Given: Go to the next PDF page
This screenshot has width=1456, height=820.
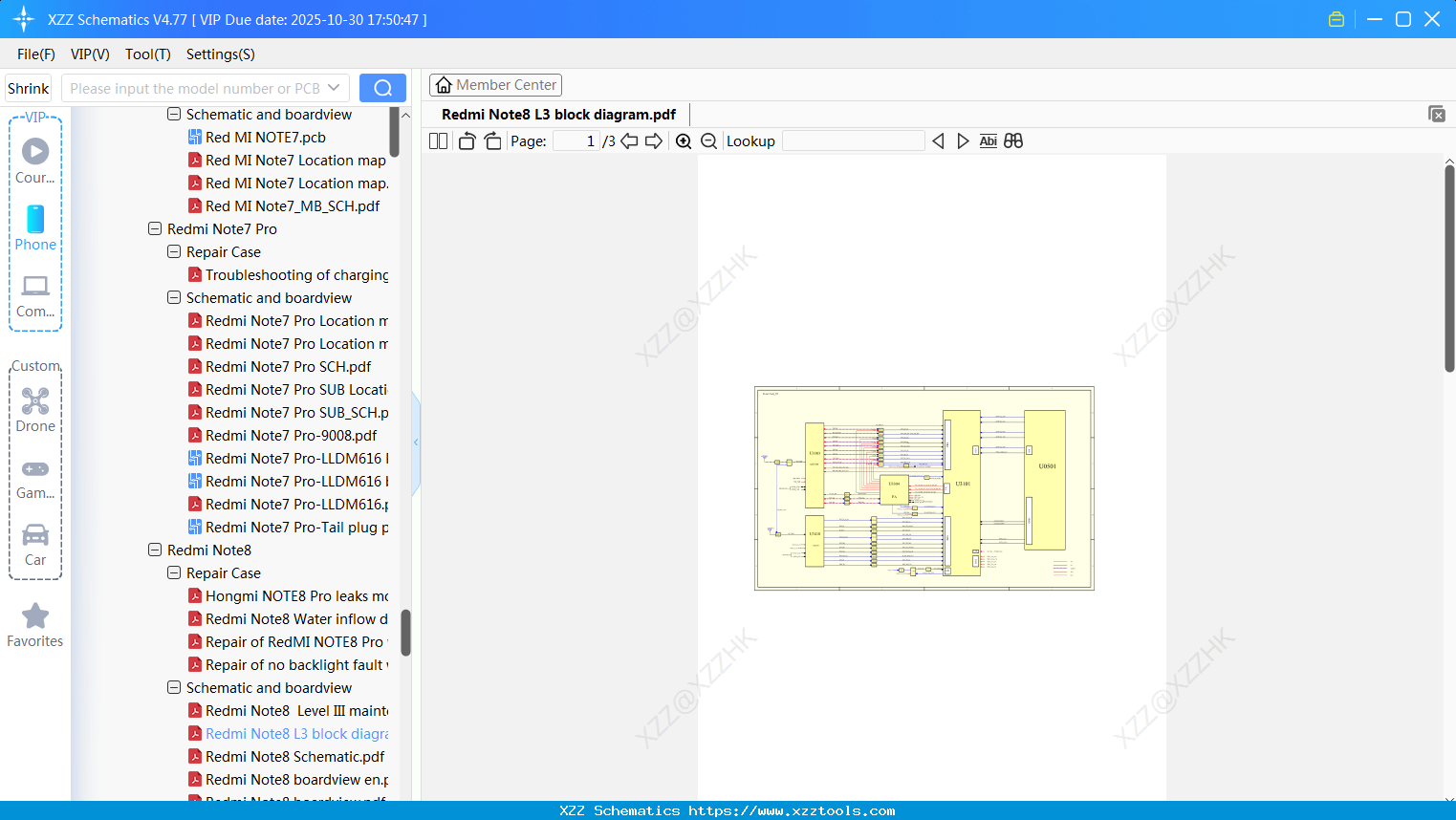Looking at the screenshot, I should pyautogui.click(x=654, y=140).
